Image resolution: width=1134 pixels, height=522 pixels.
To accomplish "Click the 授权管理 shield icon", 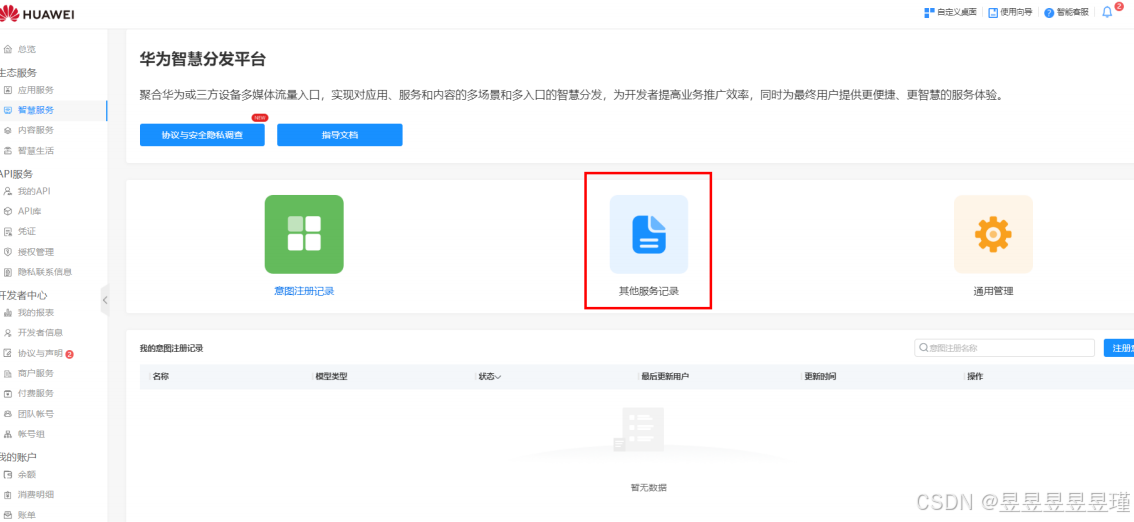I will pos(8,252).
